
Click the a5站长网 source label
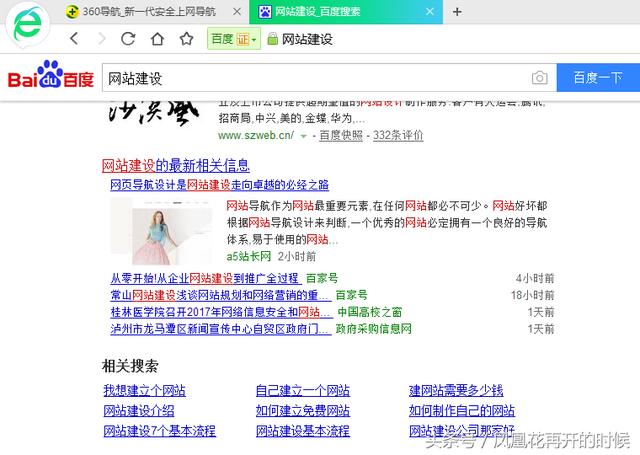coord(249,256)
